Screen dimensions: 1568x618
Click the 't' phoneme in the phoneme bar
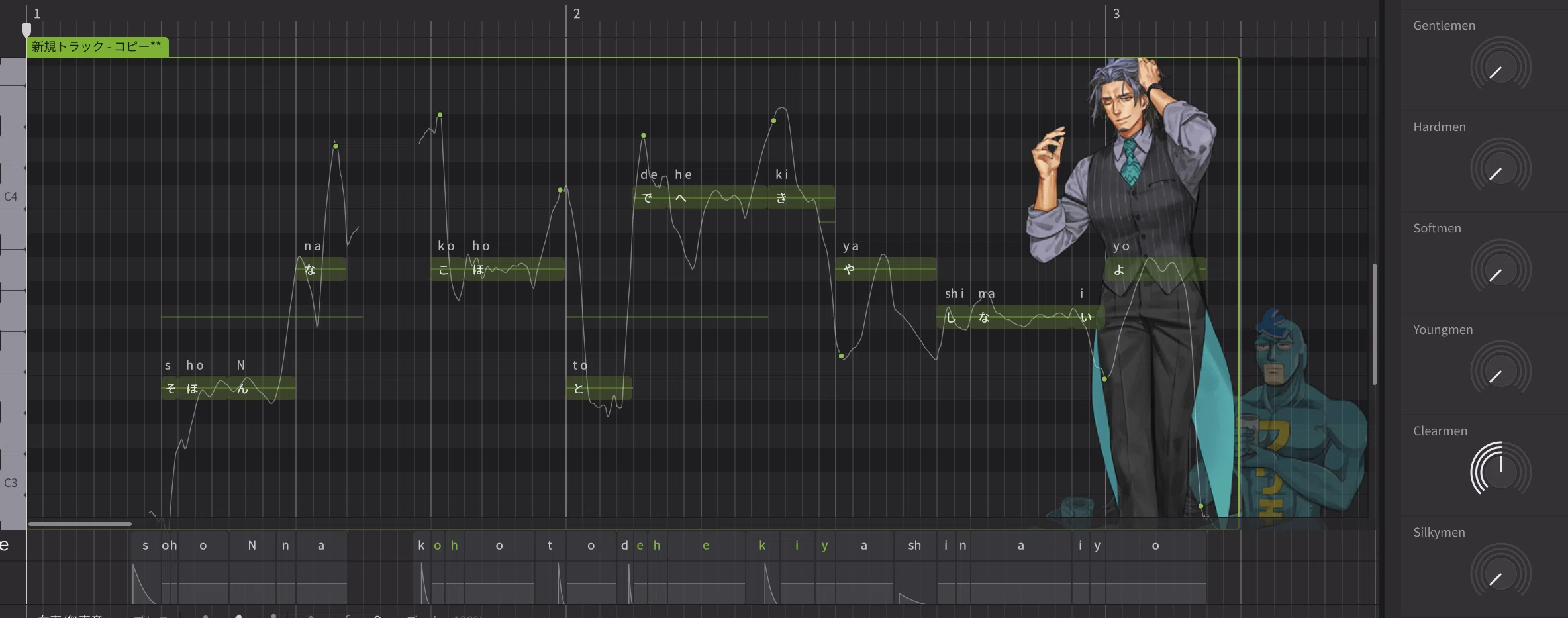tap(550, 546)
